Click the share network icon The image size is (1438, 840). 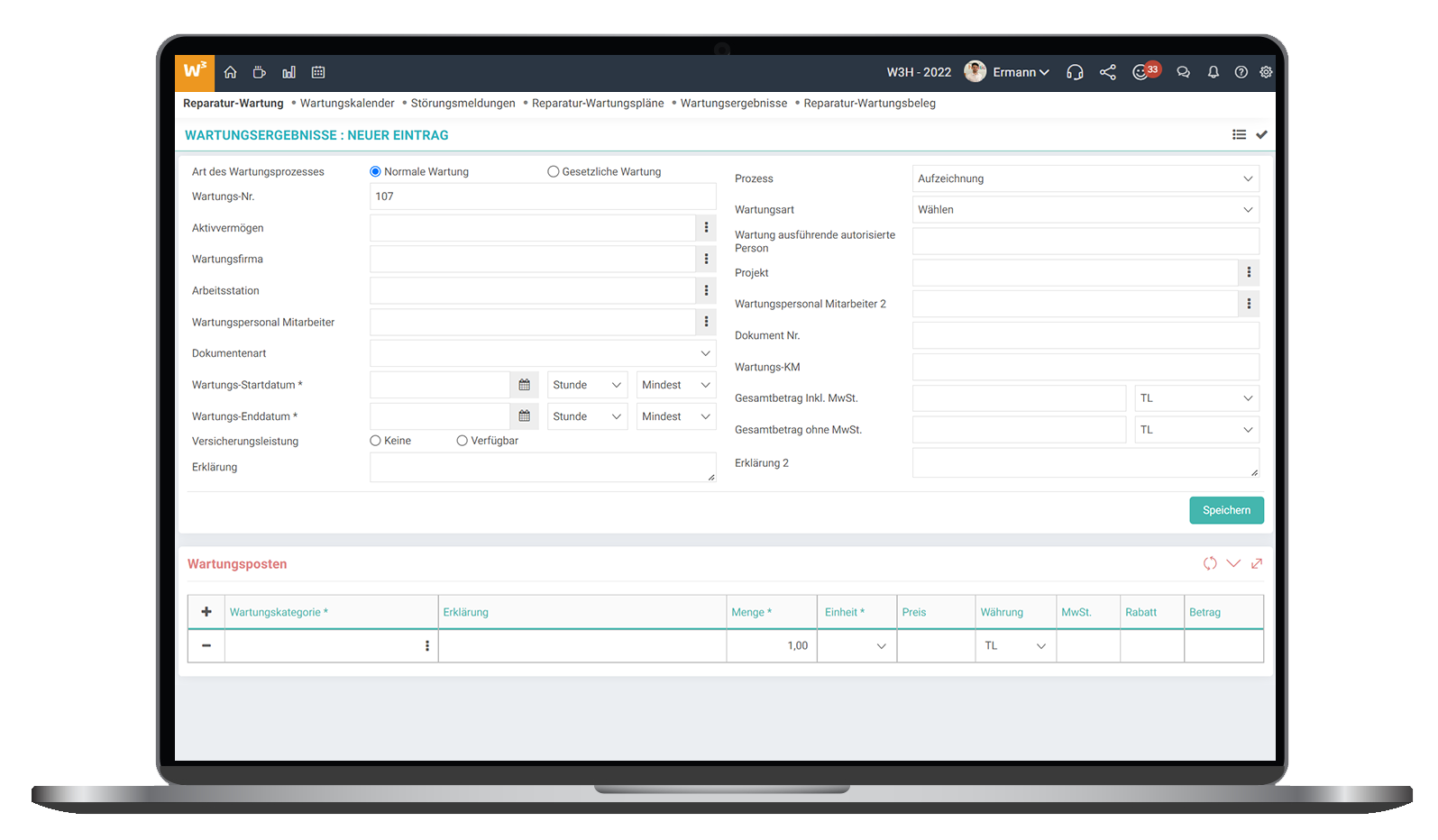1108,72
